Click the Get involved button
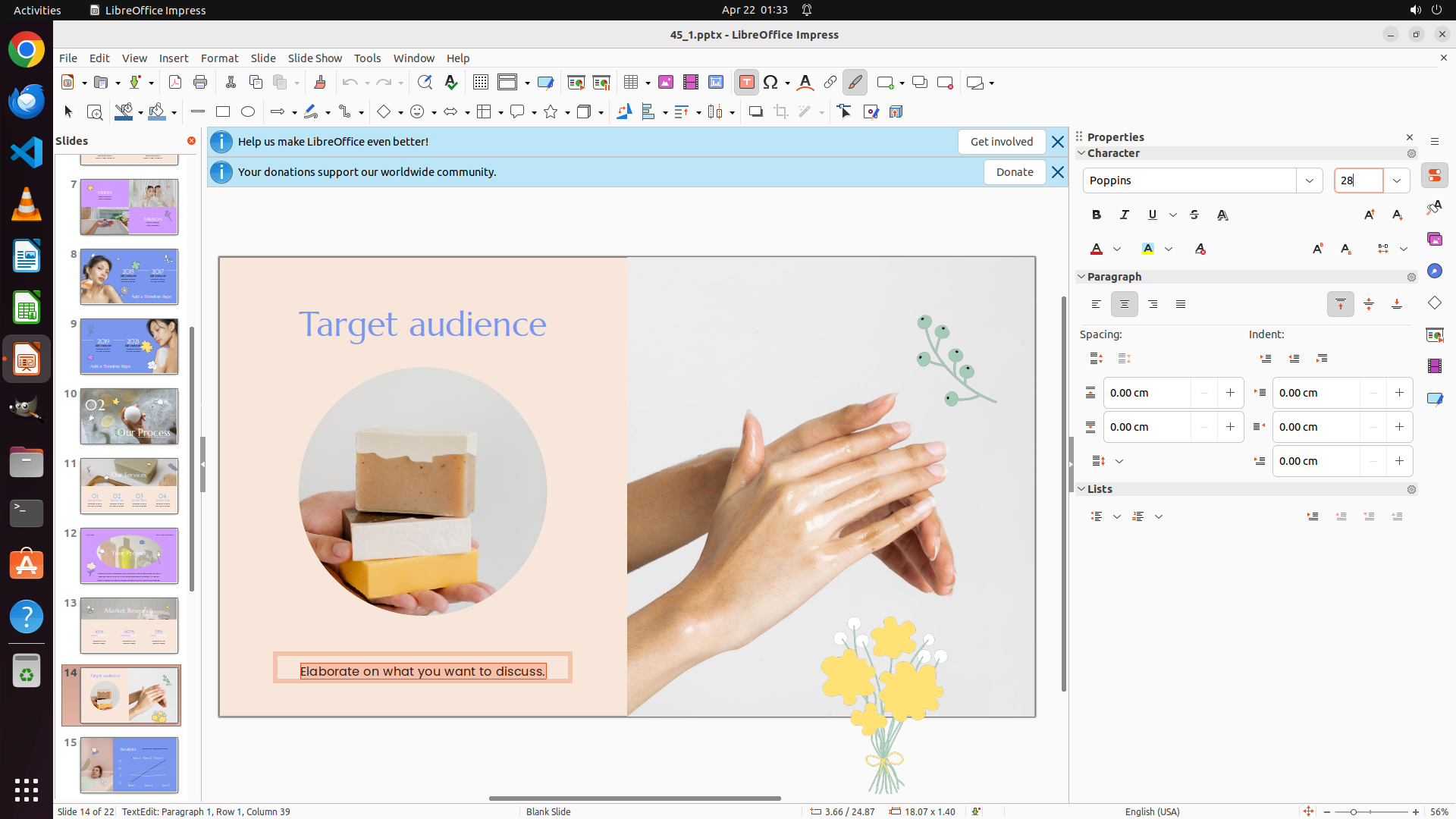Image resolution: width=1456 pixels, height=819 pixels. point(1001,142)
